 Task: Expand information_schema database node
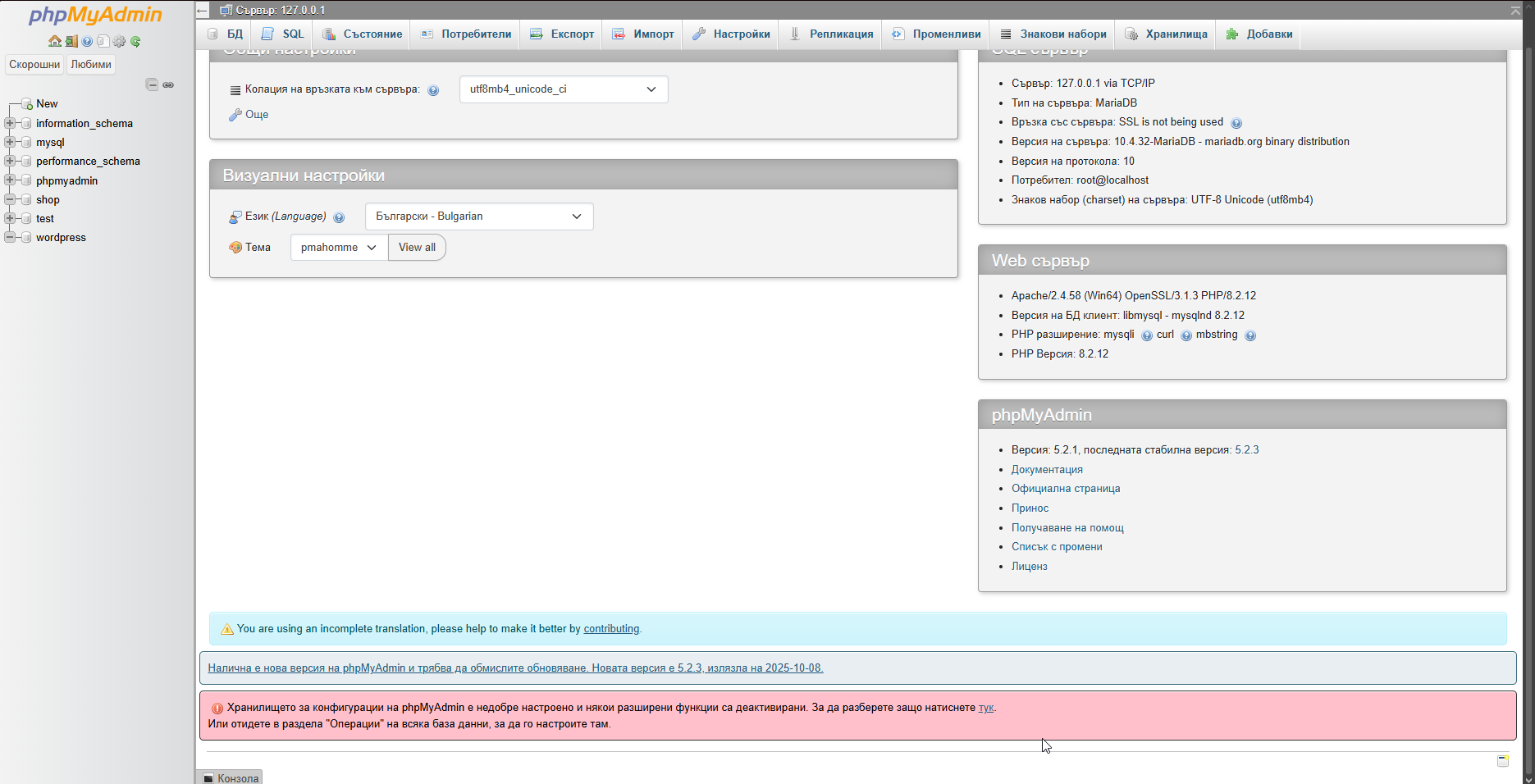(x=10, y=123)
